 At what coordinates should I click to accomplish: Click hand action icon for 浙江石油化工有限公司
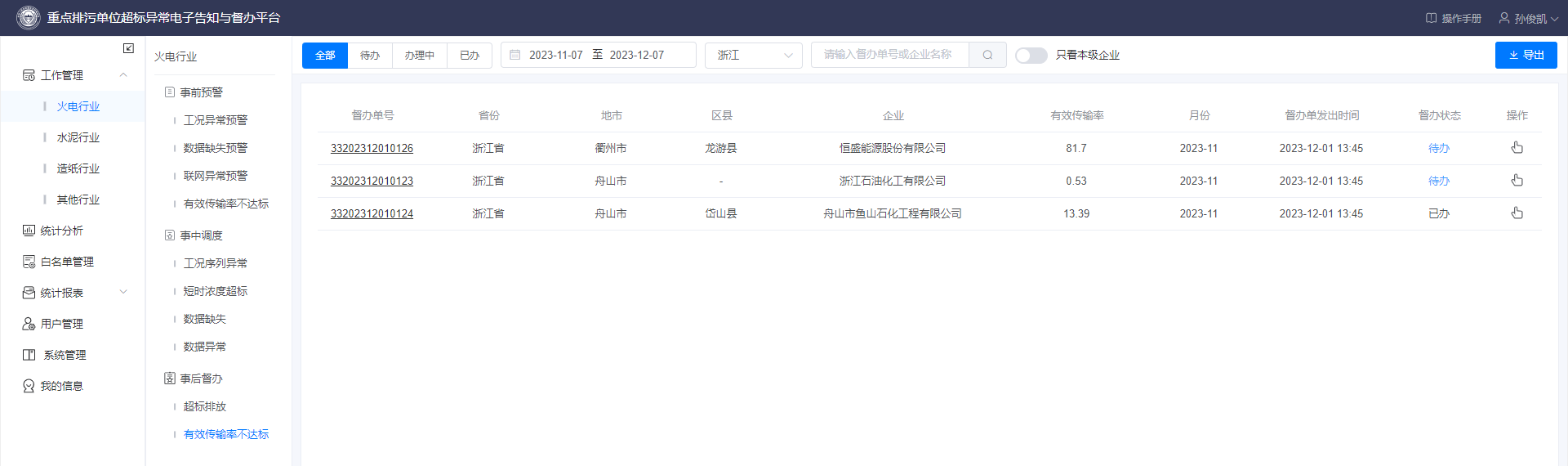pos(1517,181)
